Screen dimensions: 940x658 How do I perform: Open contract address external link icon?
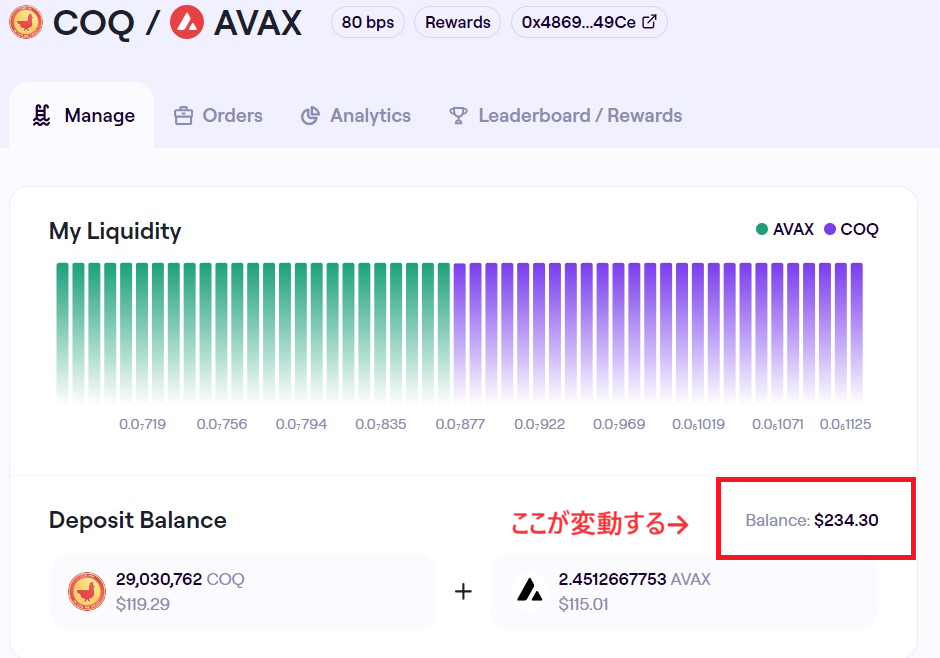click(649, 22)
